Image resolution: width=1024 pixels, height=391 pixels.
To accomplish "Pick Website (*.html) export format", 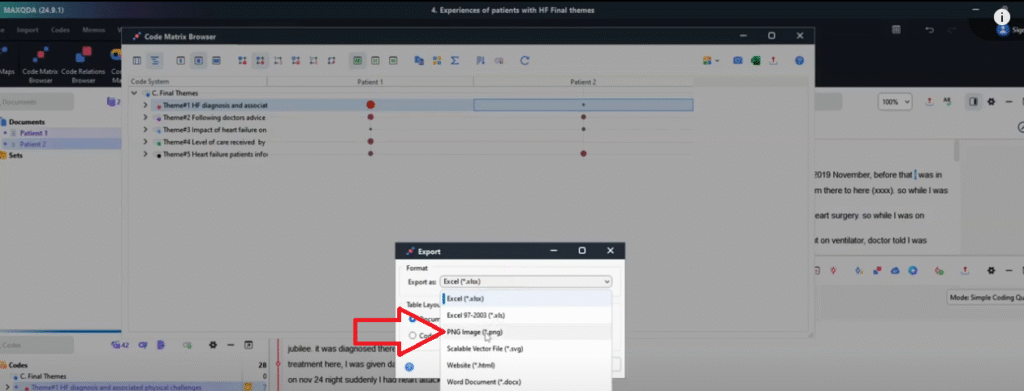I will pos(470,366).
